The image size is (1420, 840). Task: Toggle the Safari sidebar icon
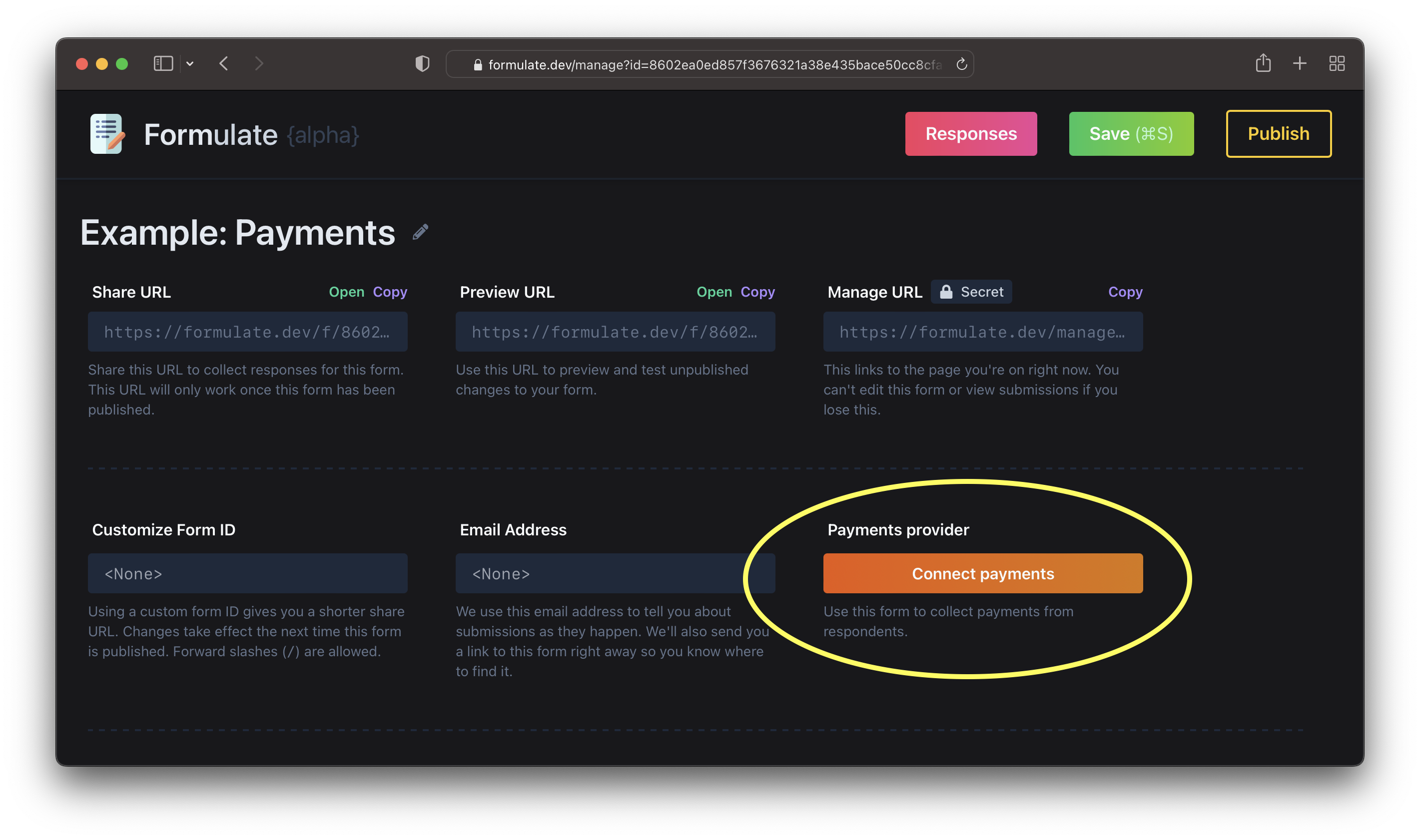[x=163, y=64]
